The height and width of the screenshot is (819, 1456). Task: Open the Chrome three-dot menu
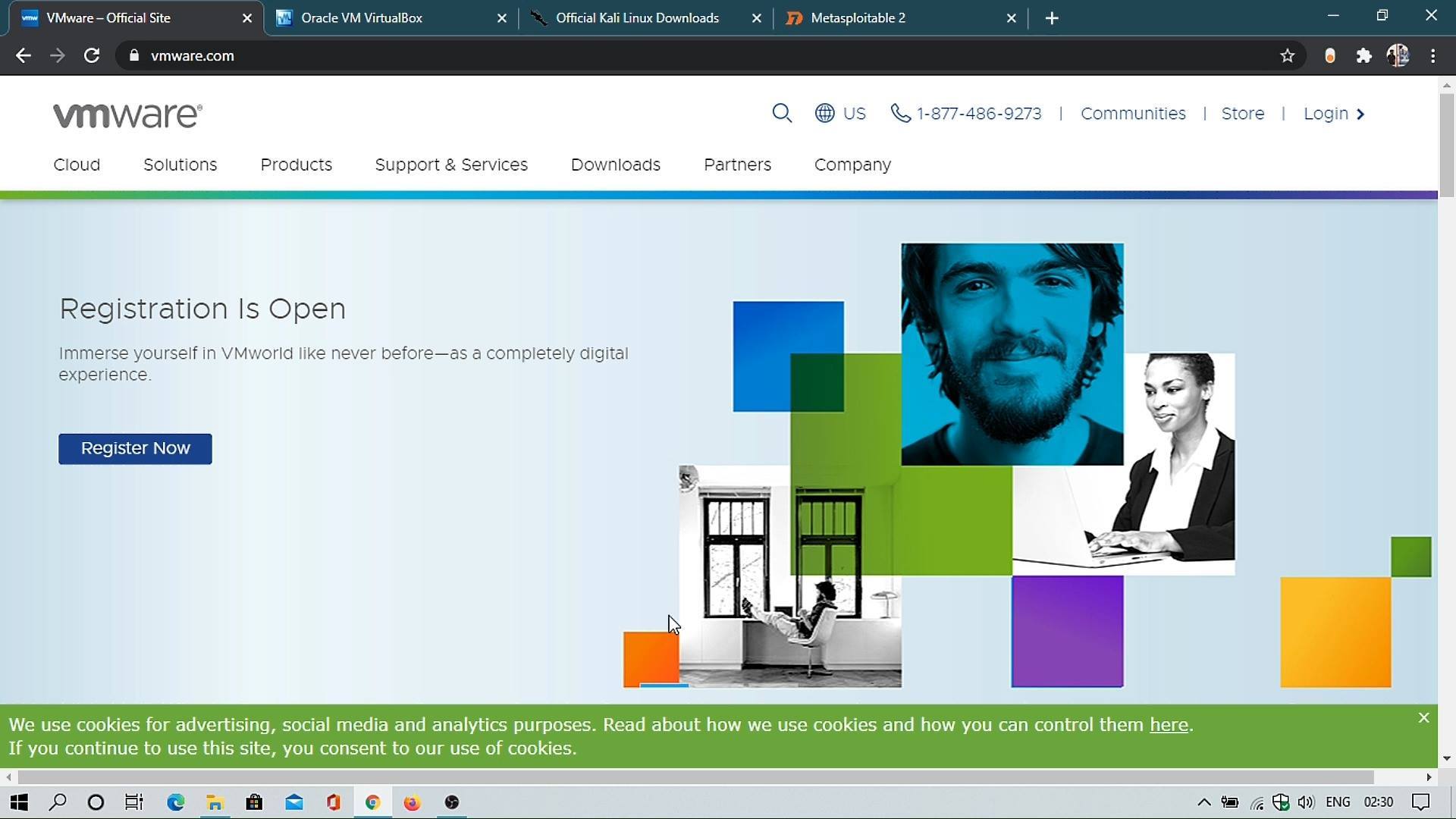point(1432,55)
